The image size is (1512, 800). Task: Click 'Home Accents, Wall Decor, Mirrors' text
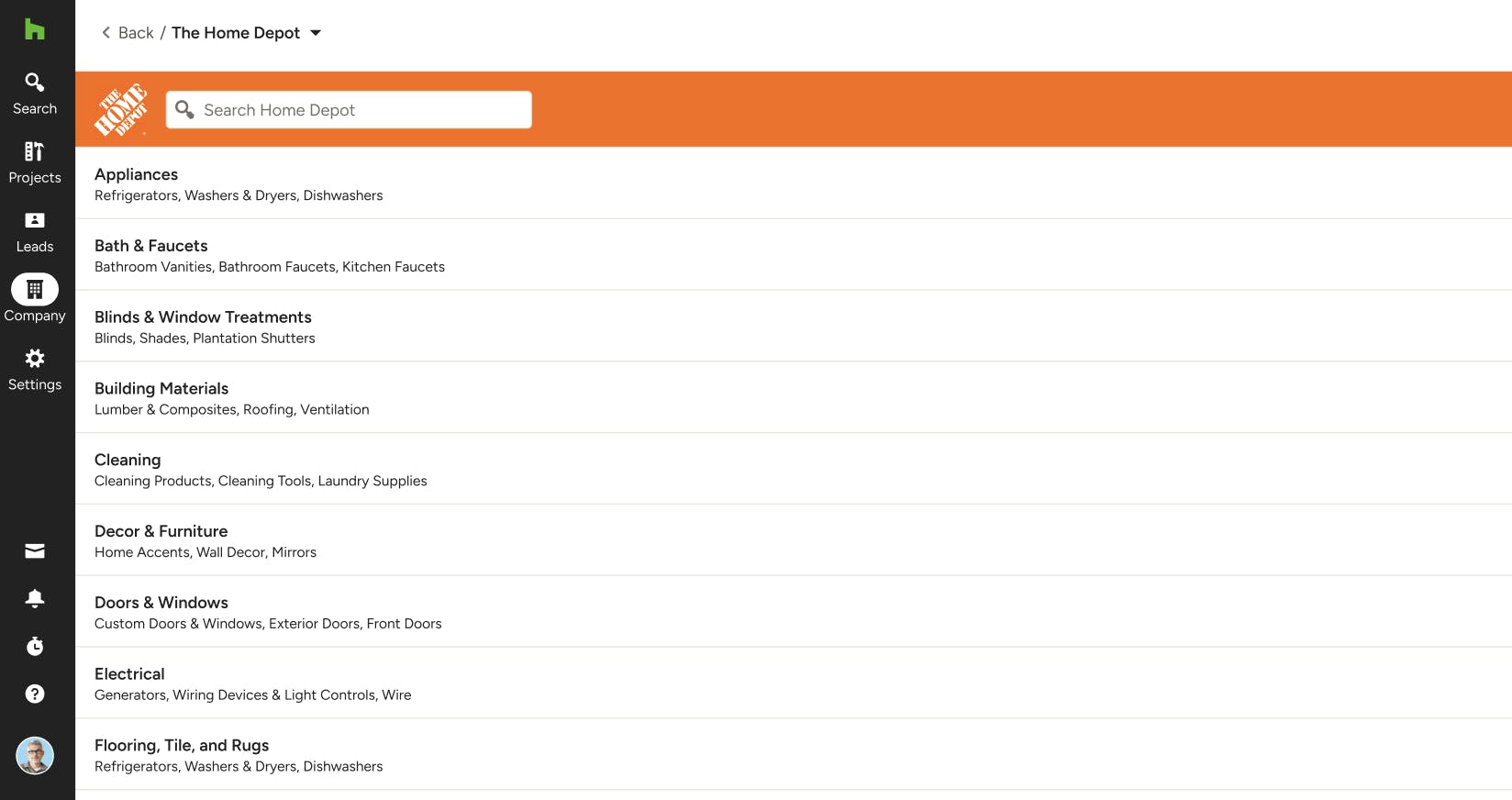coord(206,552)
